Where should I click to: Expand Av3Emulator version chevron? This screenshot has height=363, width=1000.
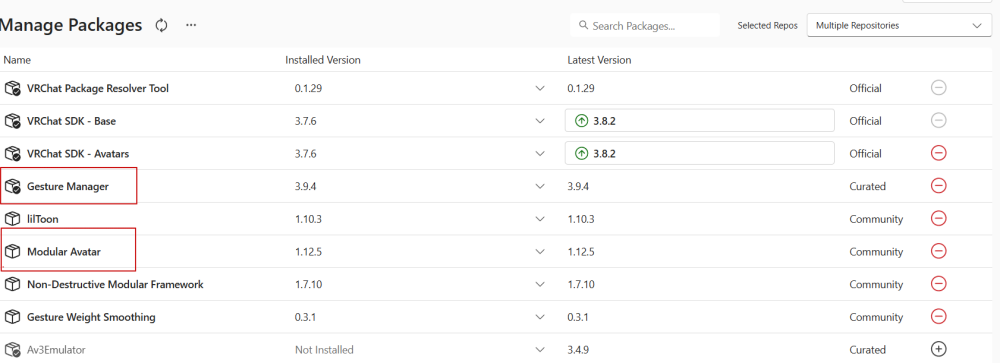click(x=540, y=350)
